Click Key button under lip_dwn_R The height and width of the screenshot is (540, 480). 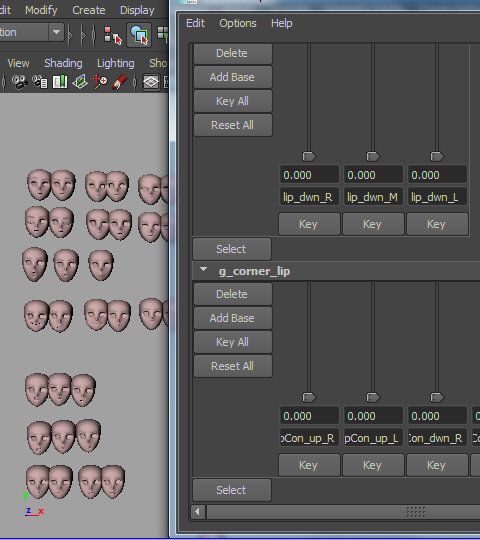click(x=309, y=224)
